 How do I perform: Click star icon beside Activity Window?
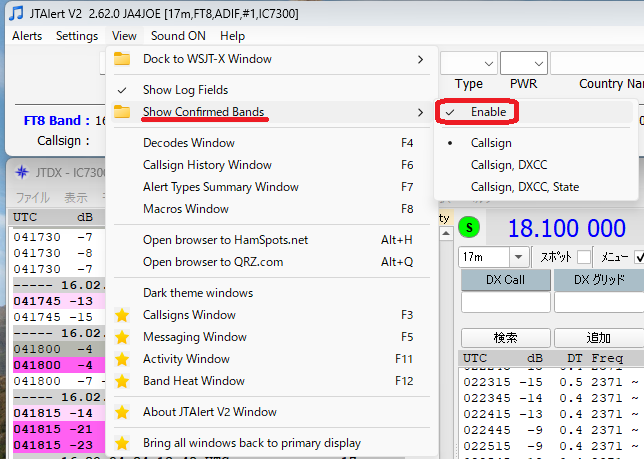tap(122, 359)
